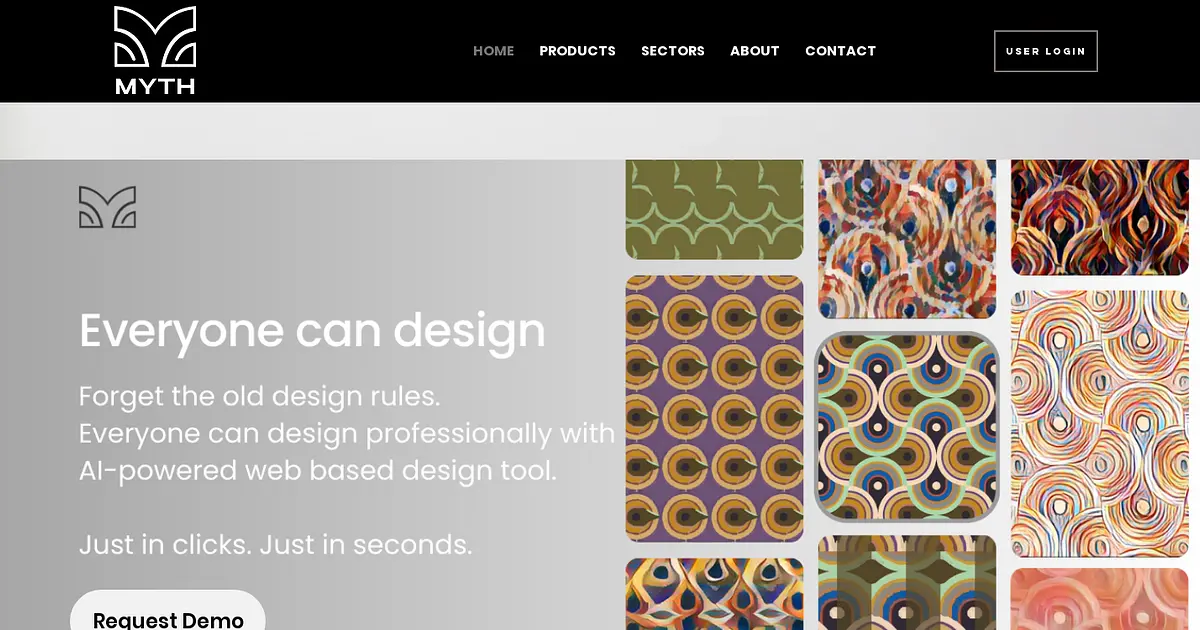Choose the painterly orange peacock pattern thumbnail
The height and width of the screenshot is (630, 1200).
[907, 239]
